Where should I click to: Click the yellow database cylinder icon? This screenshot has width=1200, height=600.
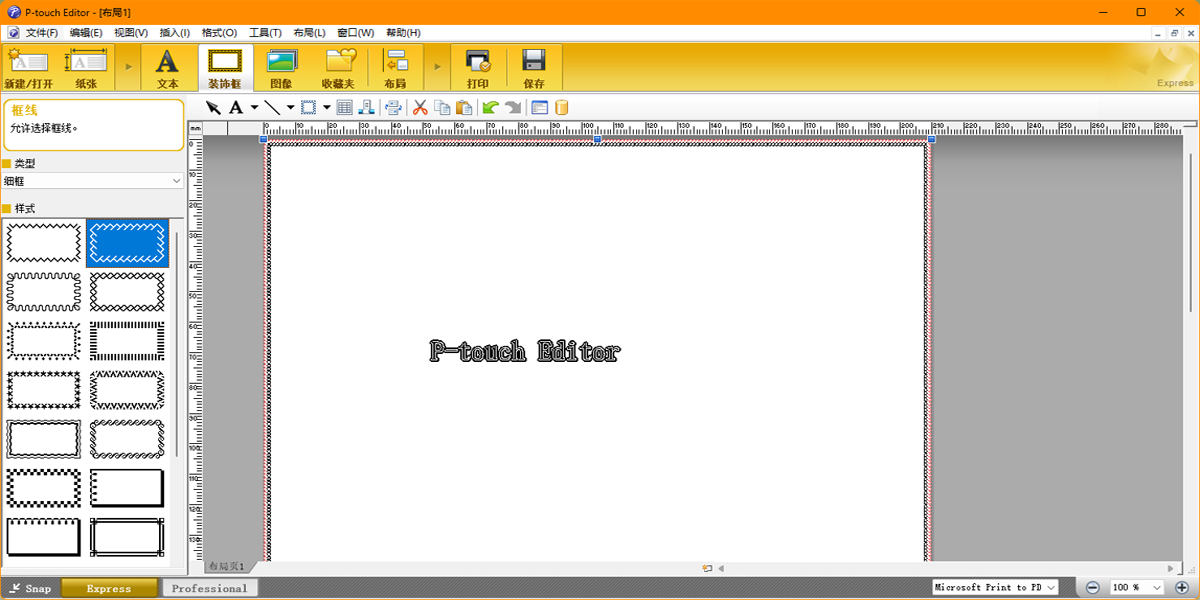(562, 107)
